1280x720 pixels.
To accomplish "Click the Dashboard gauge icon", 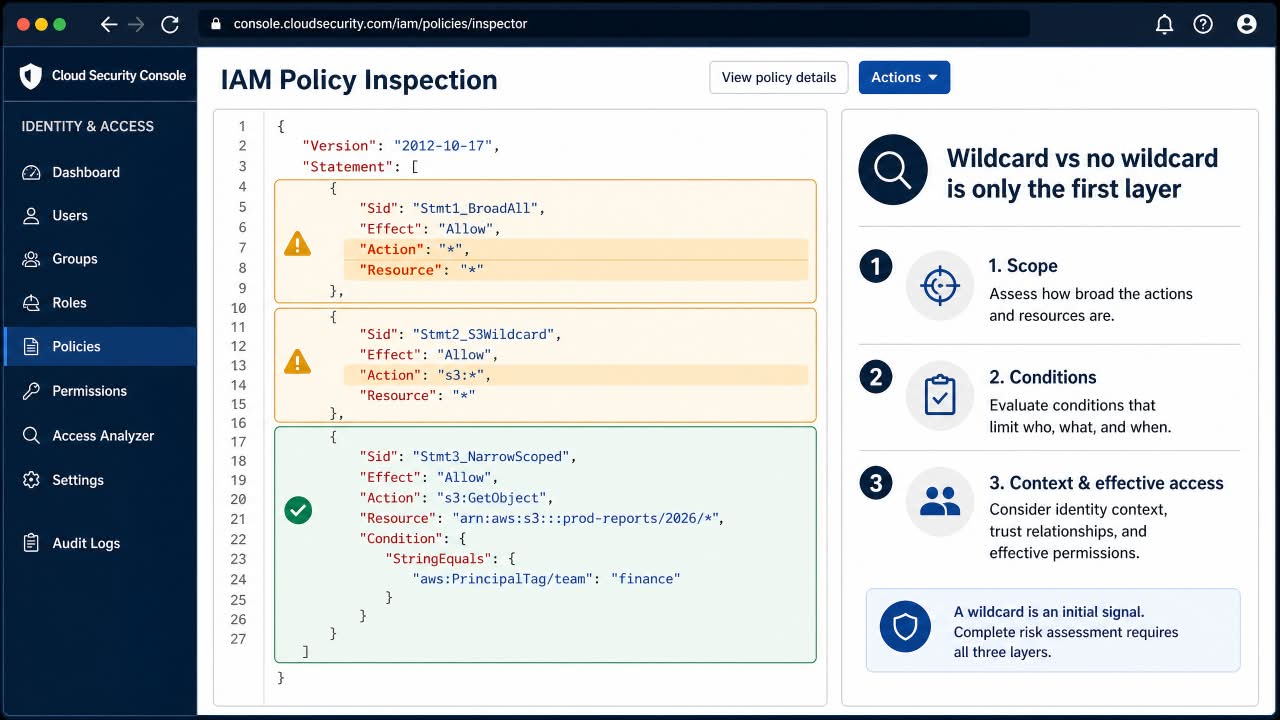I will (x=31, y=172).
